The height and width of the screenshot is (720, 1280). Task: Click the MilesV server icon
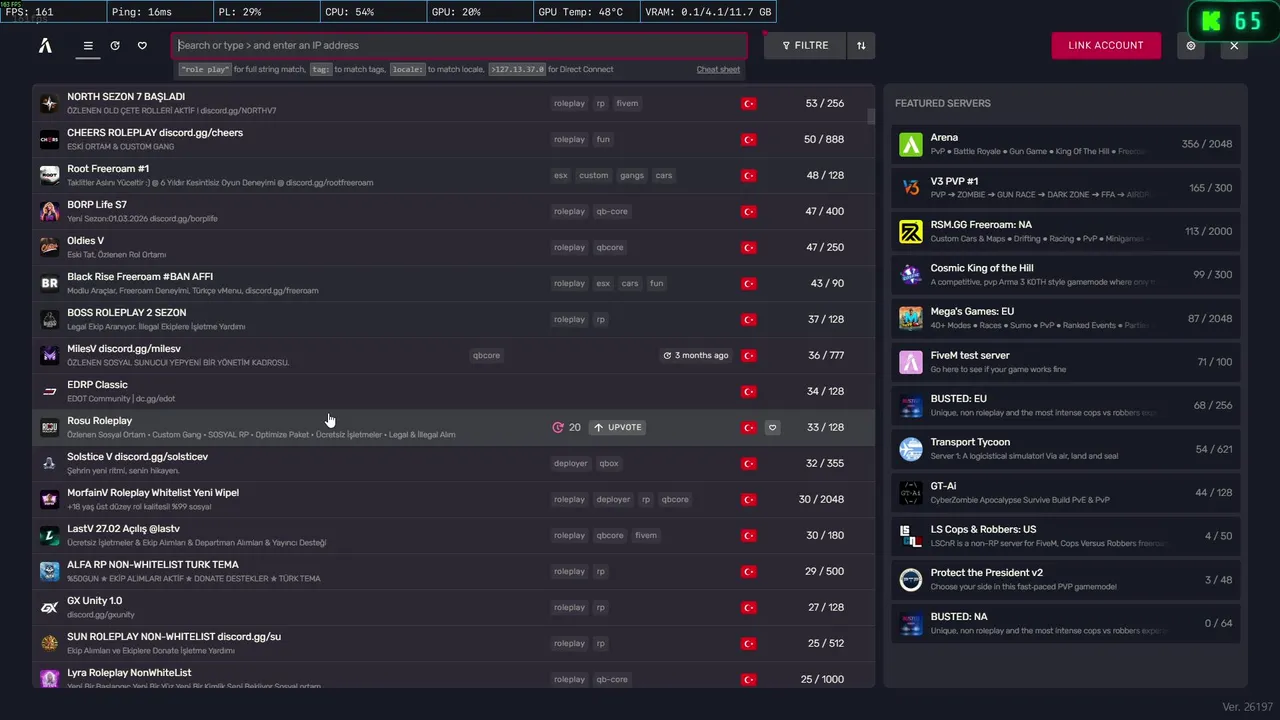tap(49, 355)
